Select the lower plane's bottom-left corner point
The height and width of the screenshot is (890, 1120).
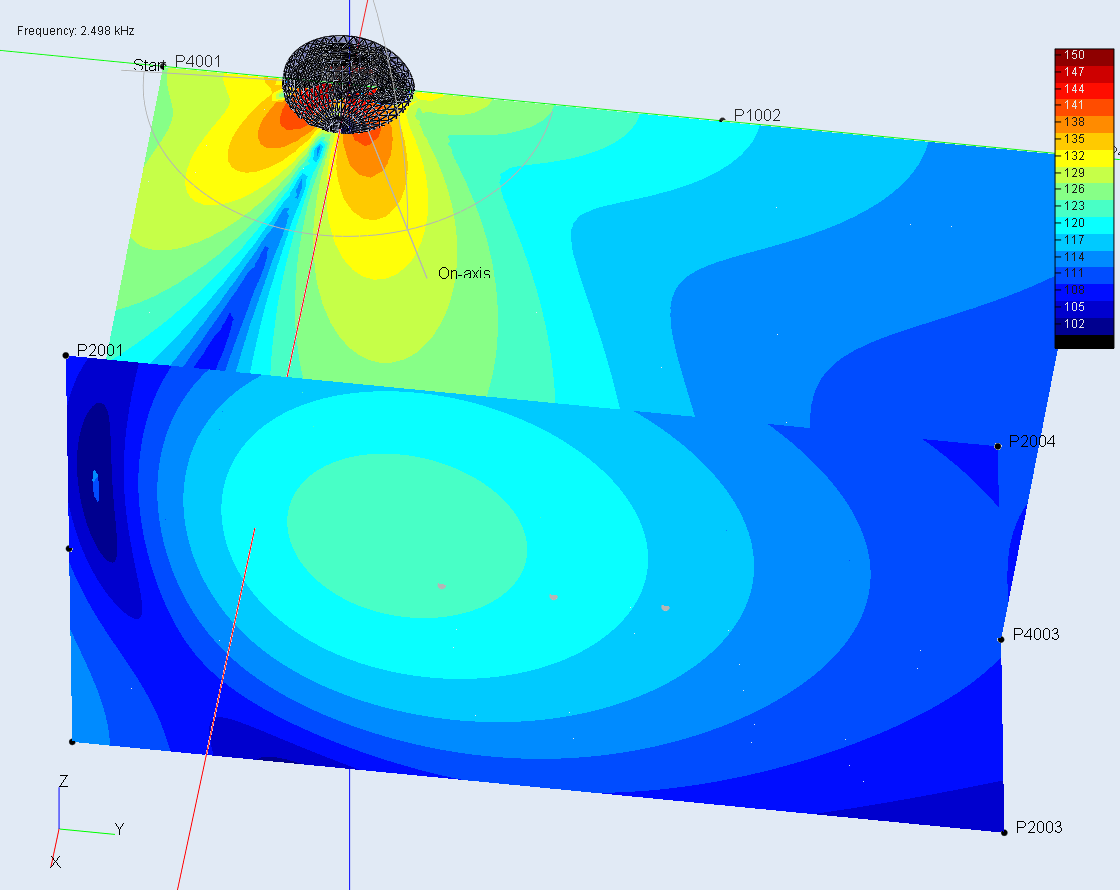72,741
